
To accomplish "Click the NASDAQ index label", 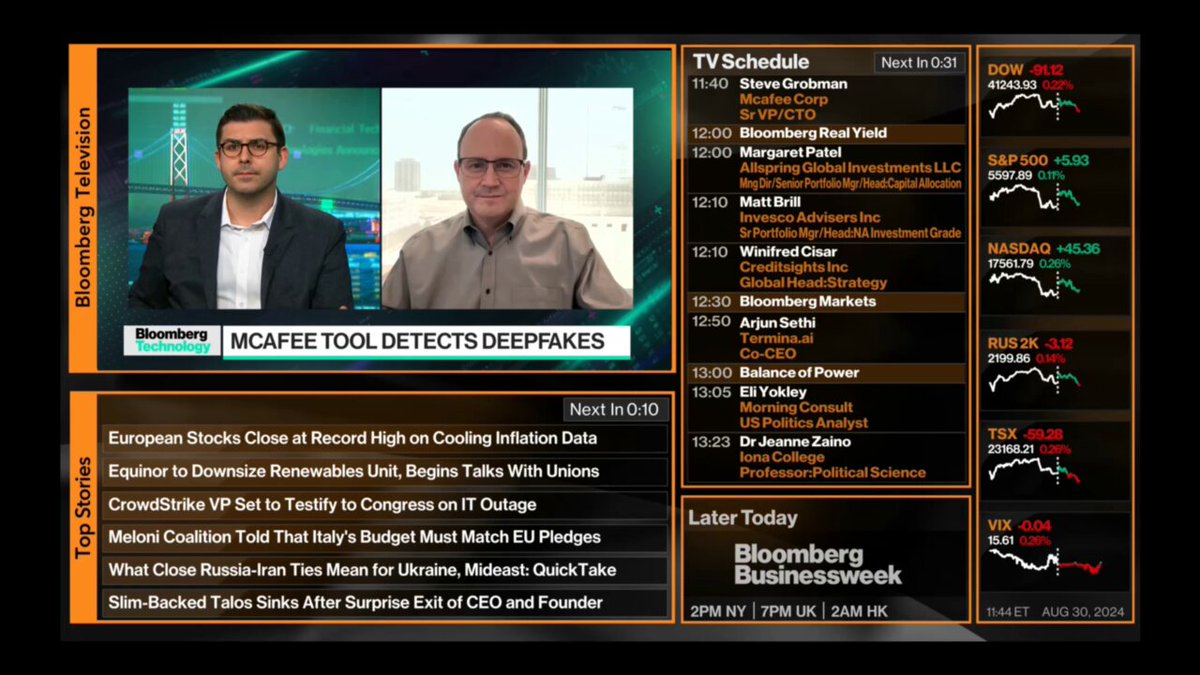I will click(1019, 249).
